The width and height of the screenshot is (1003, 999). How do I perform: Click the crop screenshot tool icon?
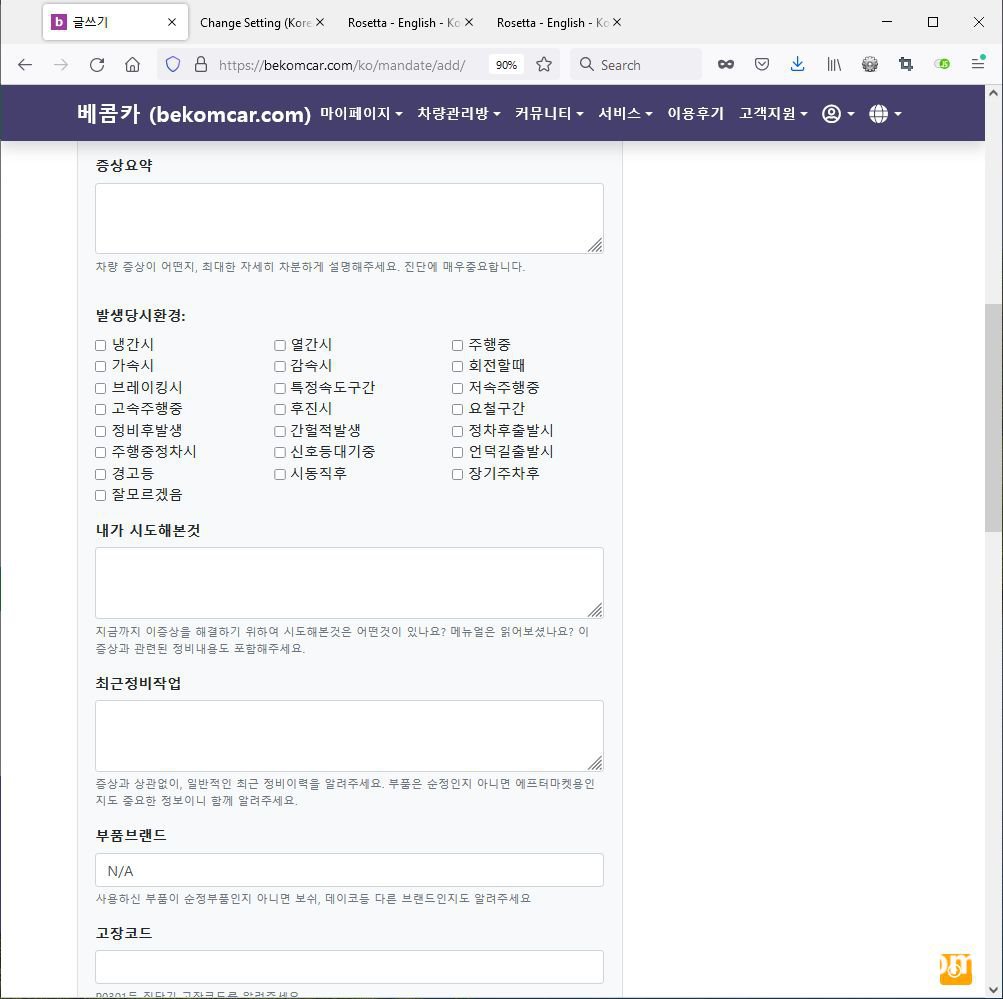[905, 64]
